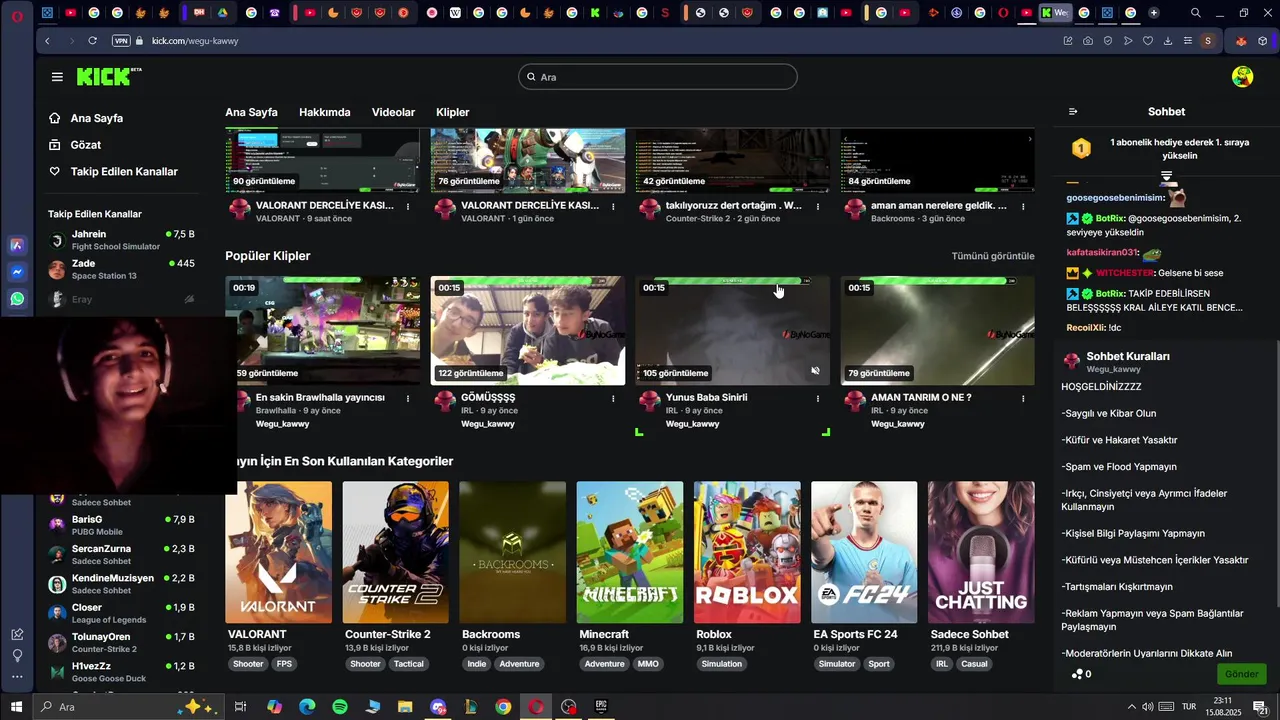Click the MMO tag under Minecraft

648,664
